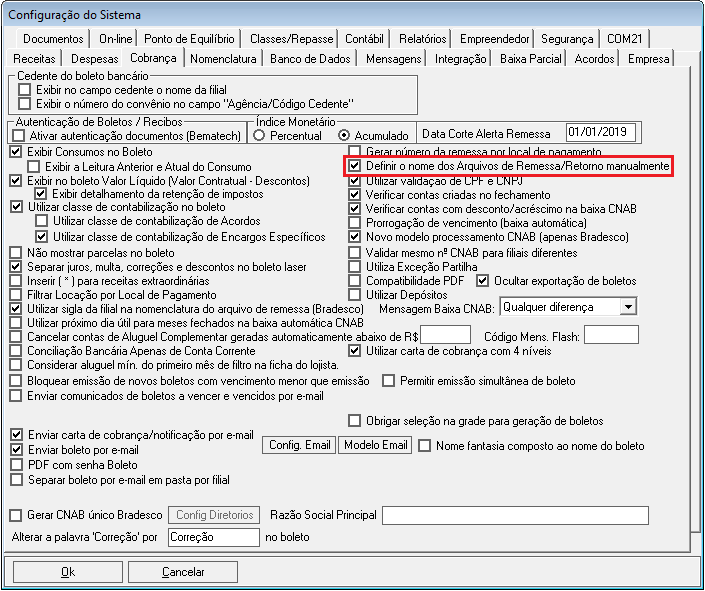Go to the Banco de Dados tab
The image size is (705, 591).
point(310,59)
